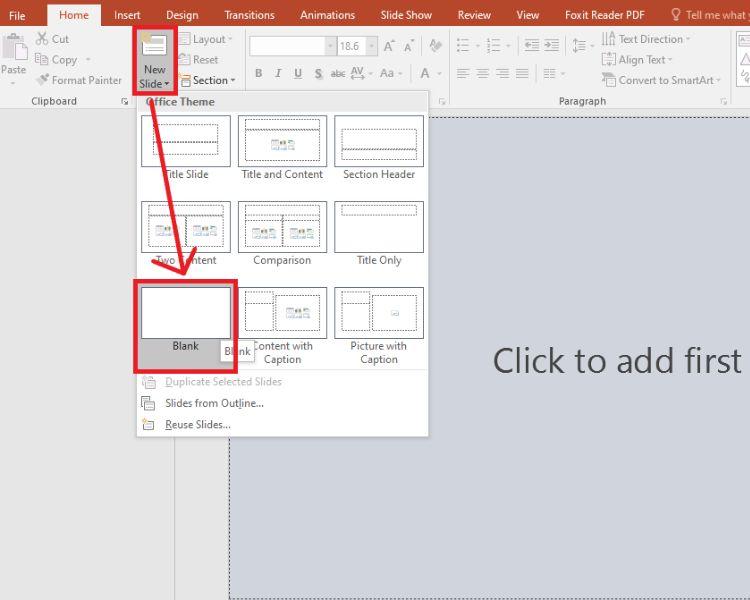Select the Format Painter brush
750x600 pixels.
coord(43,79)
